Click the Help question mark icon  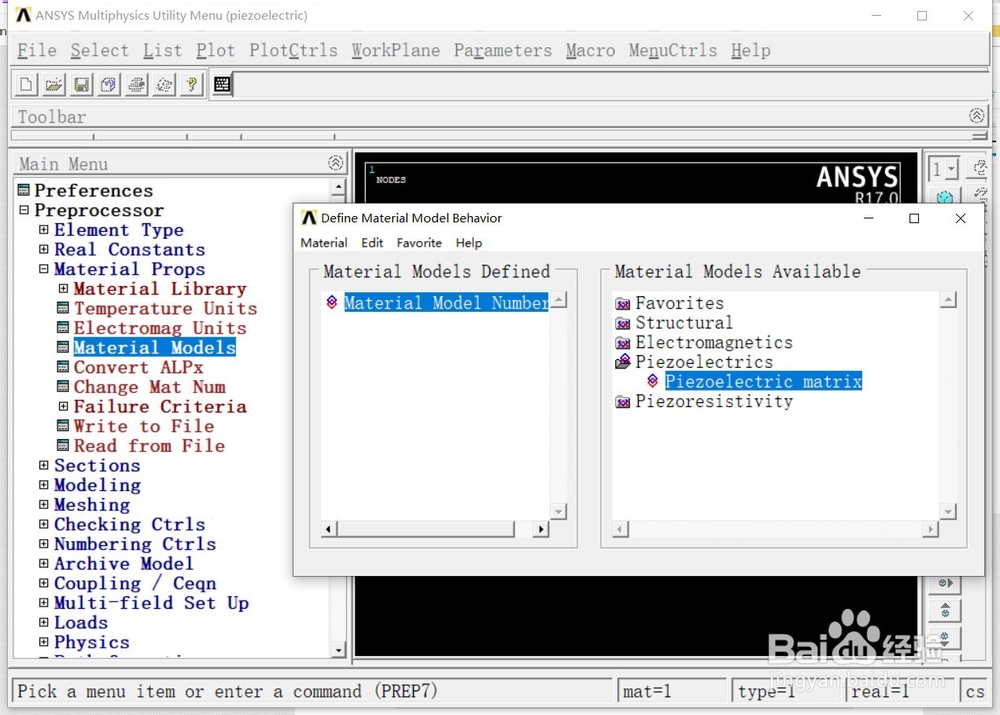point(191,84)
